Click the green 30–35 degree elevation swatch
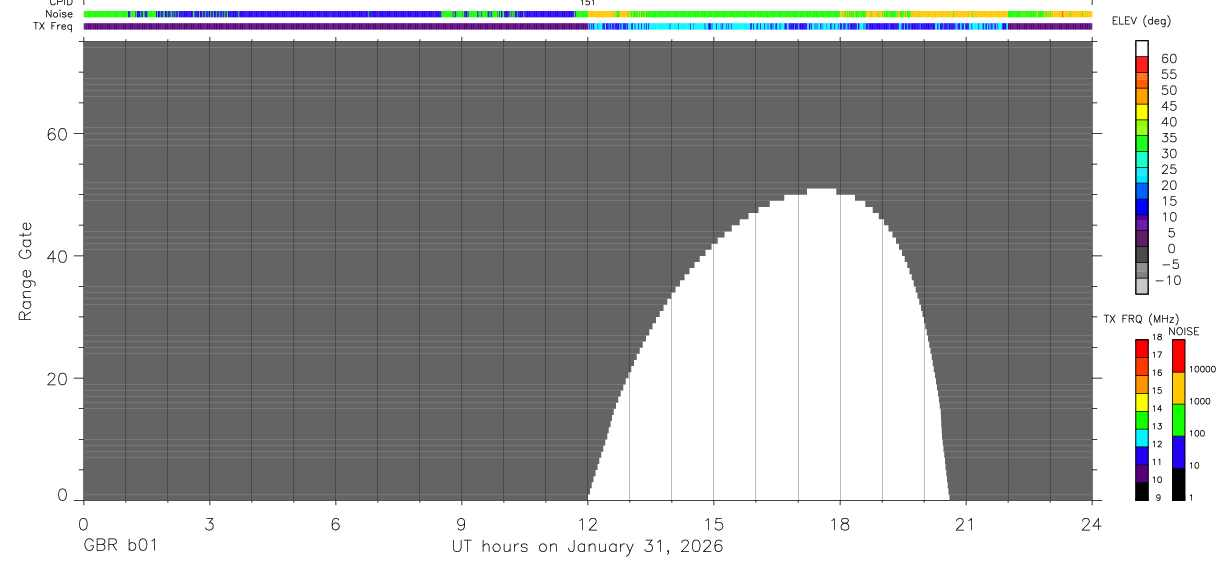Viewport: 1228px width, 567px height. pyautogui.click(x=1142, y=144)
